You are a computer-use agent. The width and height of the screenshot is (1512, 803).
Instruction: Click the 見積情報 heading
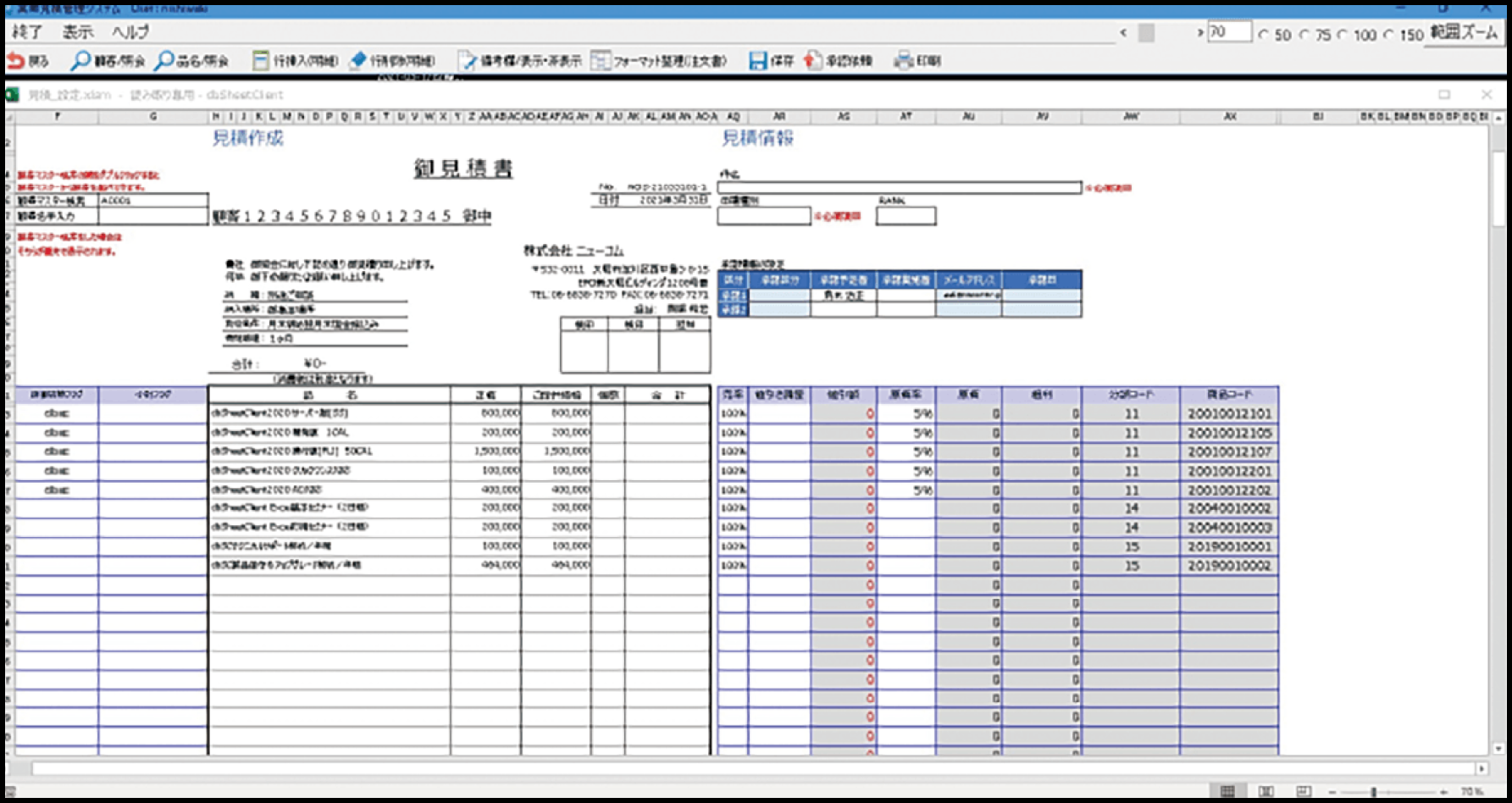pos(757,138)
